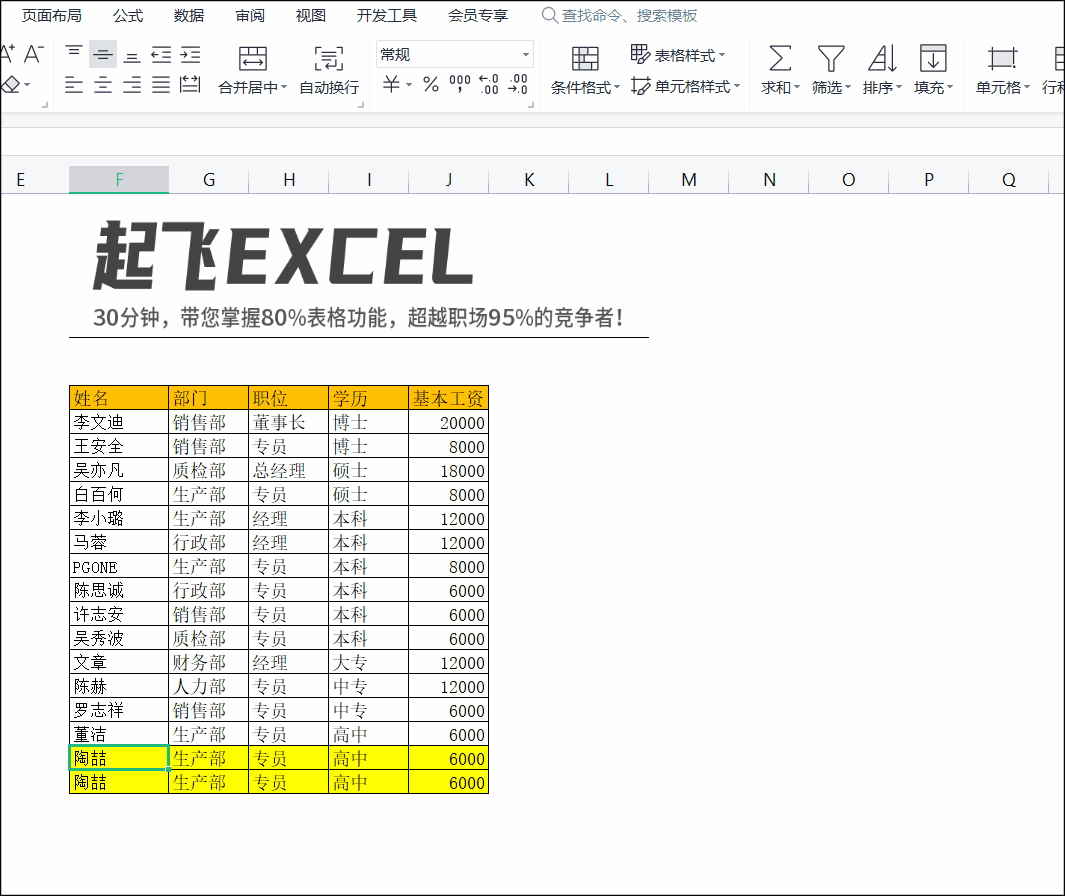Viewport: 1065px width, 896px height.
Task: Select the salary cell 20000
Action: pos(448,422)
